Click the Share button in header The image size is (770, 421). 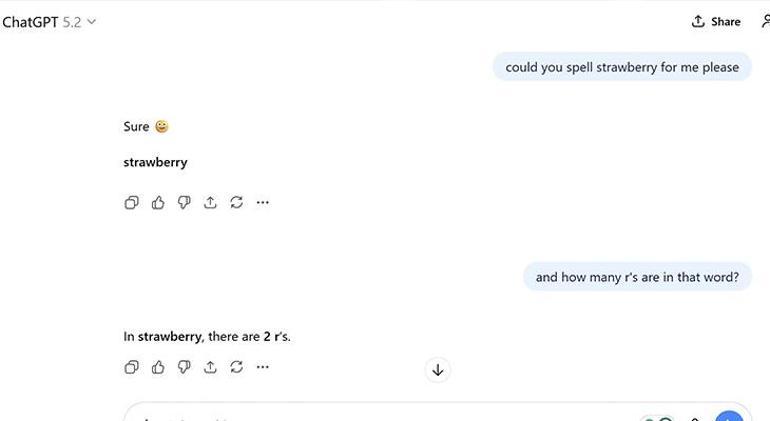[x=716, y=21]
